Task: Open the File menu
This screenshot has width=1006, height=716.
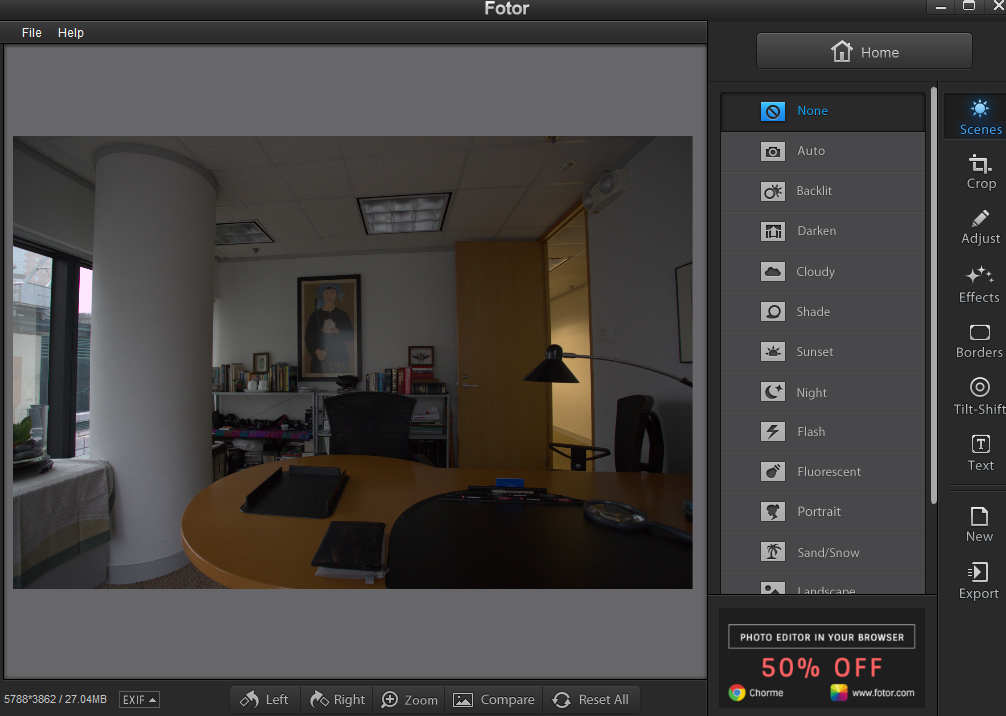Action: (31, 33)
